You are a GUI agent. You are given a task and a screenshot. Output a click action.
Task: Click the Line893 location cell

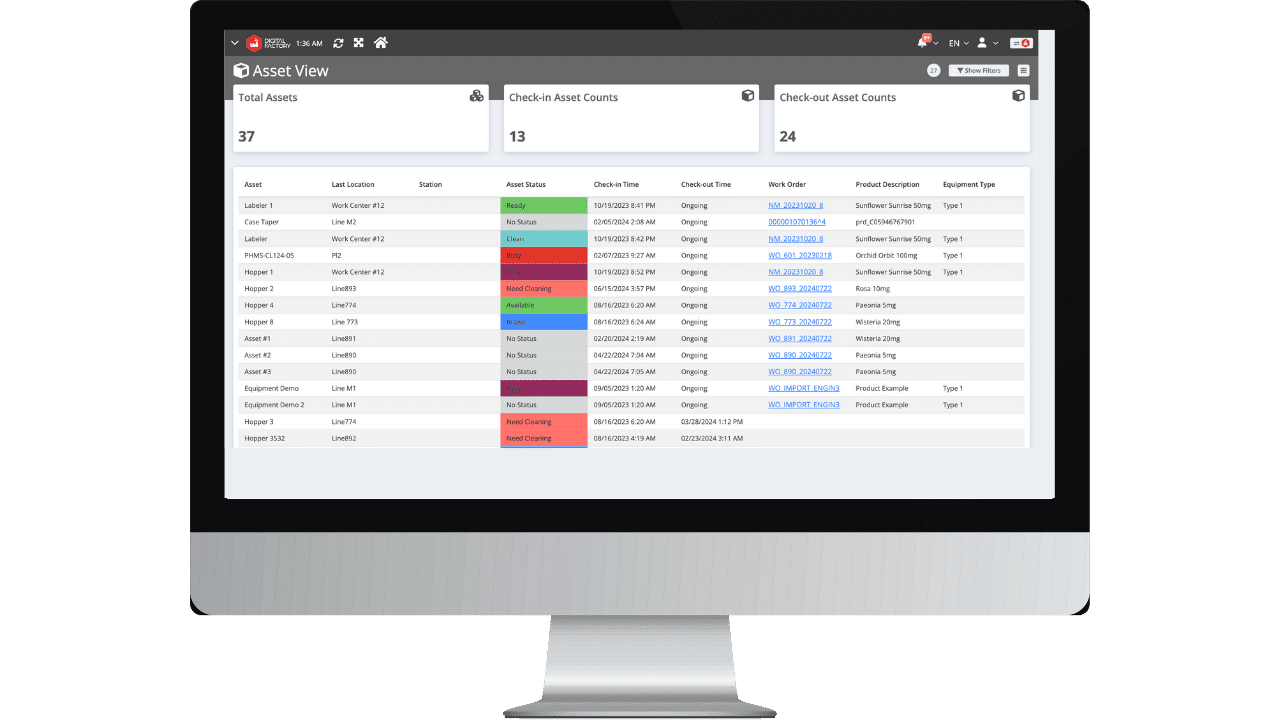[344, 288]
